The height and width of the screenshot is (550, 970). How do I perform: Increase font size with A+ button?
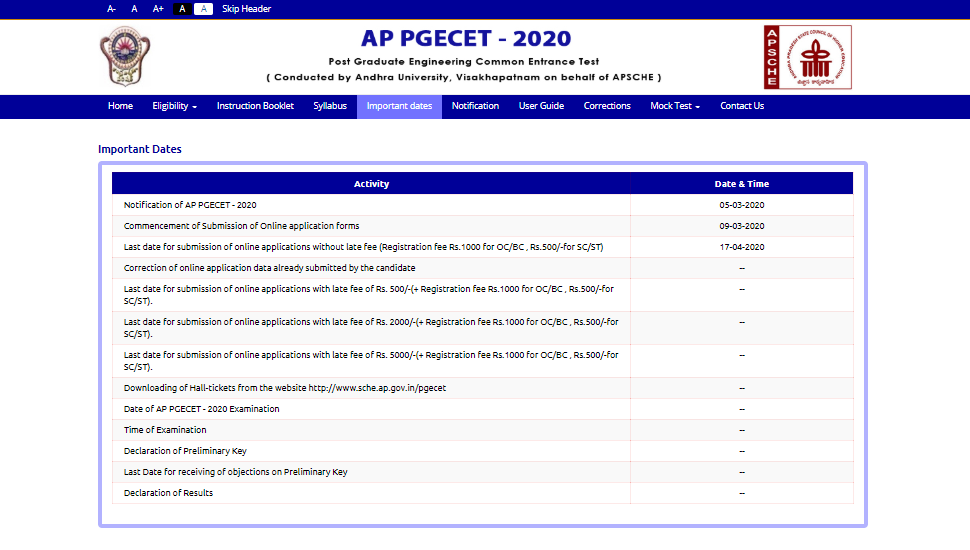pos(158,9)
